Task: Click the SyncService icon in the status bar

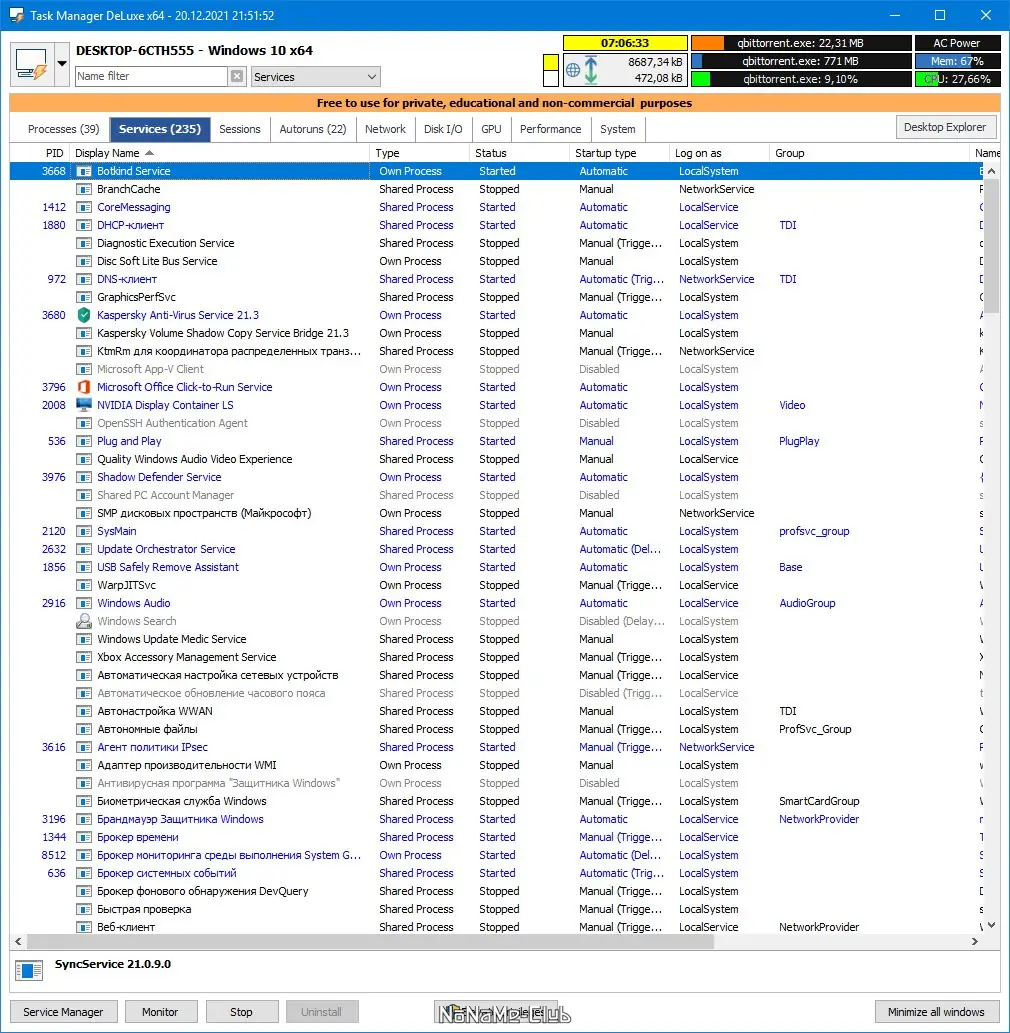Action: pyautogui.click(x=29, y=970)
